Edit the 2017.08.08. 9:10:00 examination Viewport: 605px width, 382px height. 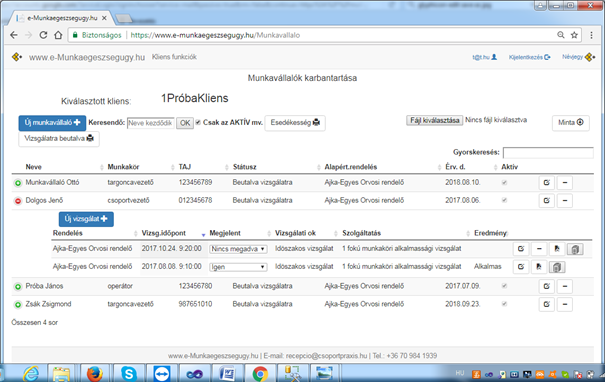(x=521, y=267)
